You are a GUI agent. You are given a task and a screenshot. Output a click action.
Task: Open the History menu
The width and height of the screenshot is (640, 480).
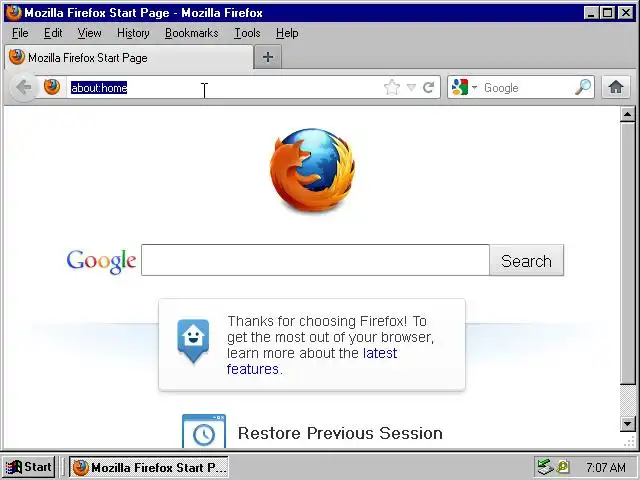pos(133,33)
